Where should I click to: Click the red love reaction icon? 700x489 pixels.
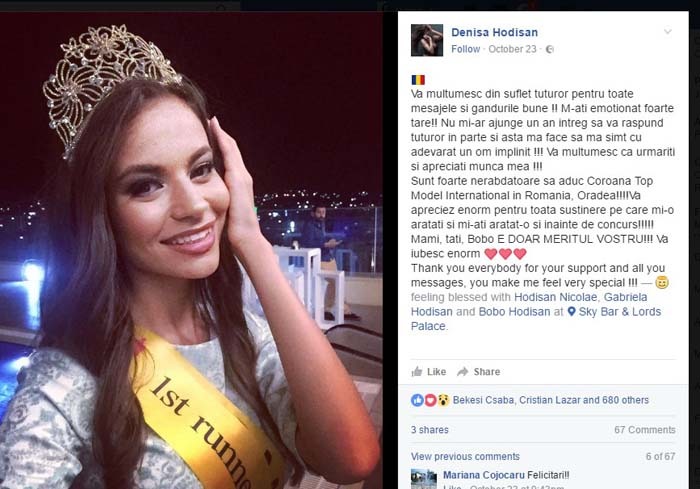pos(430,400)
